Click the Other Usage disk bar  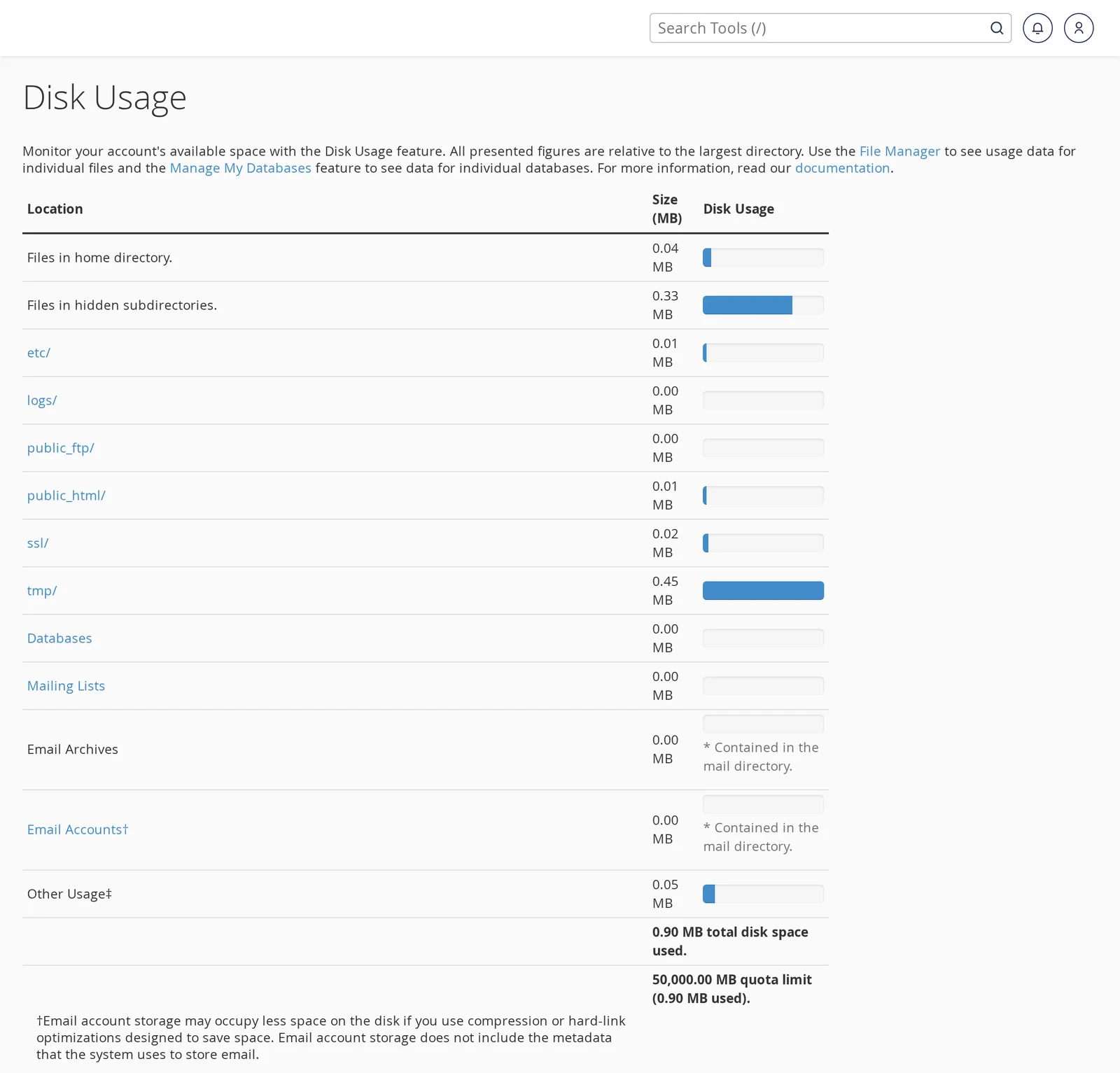click(763, 894)
